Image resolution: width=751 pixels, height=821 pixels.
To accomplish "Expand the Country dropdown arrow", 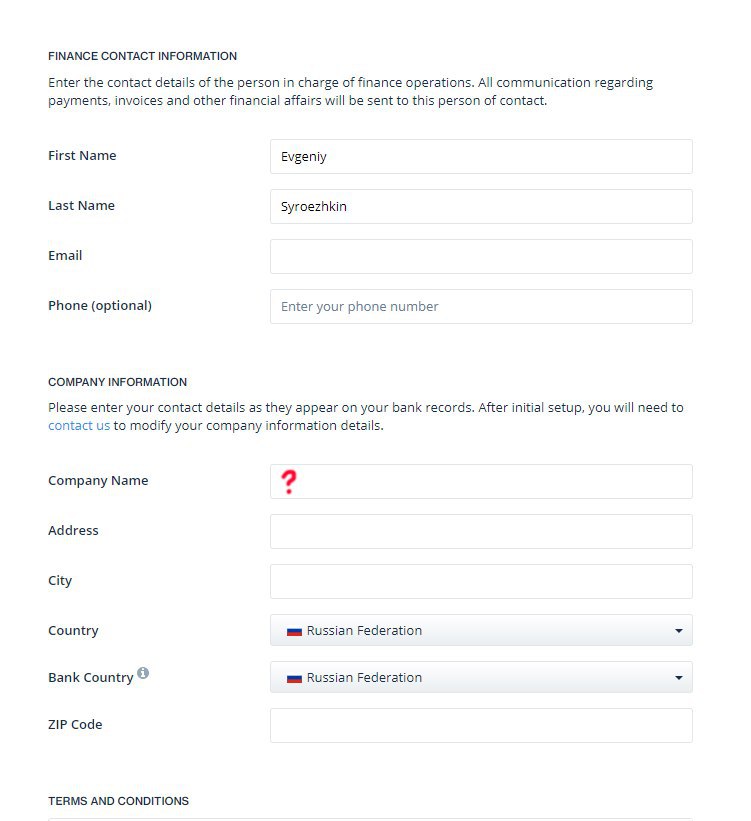I will [x=678, y=631].
